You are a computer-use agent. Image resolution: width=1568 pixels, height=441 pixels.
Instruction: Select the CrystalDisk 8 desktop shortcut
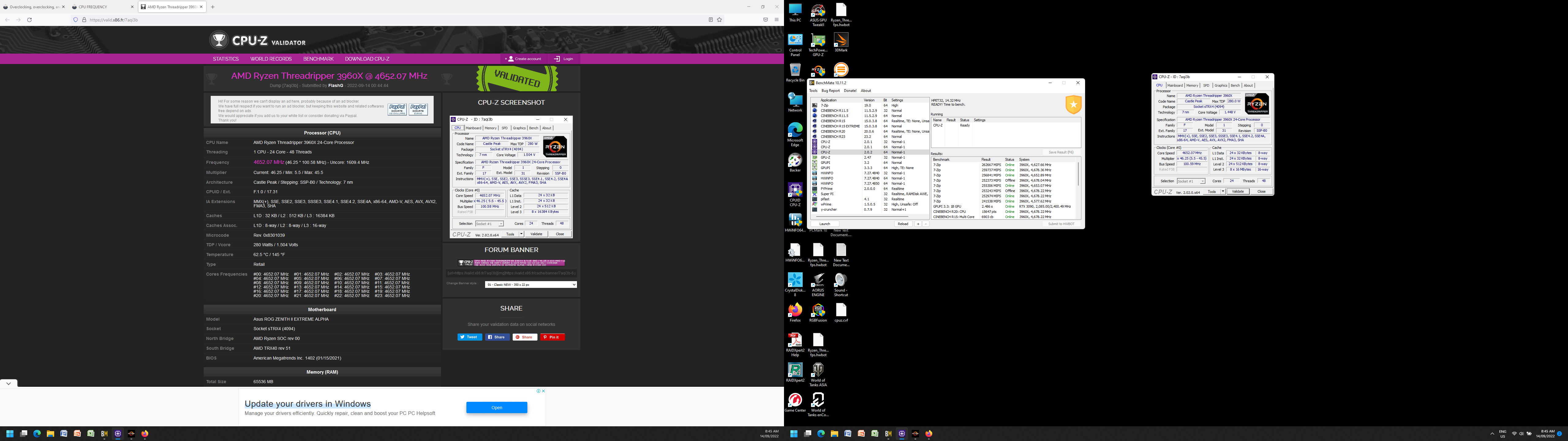(795, 285)
